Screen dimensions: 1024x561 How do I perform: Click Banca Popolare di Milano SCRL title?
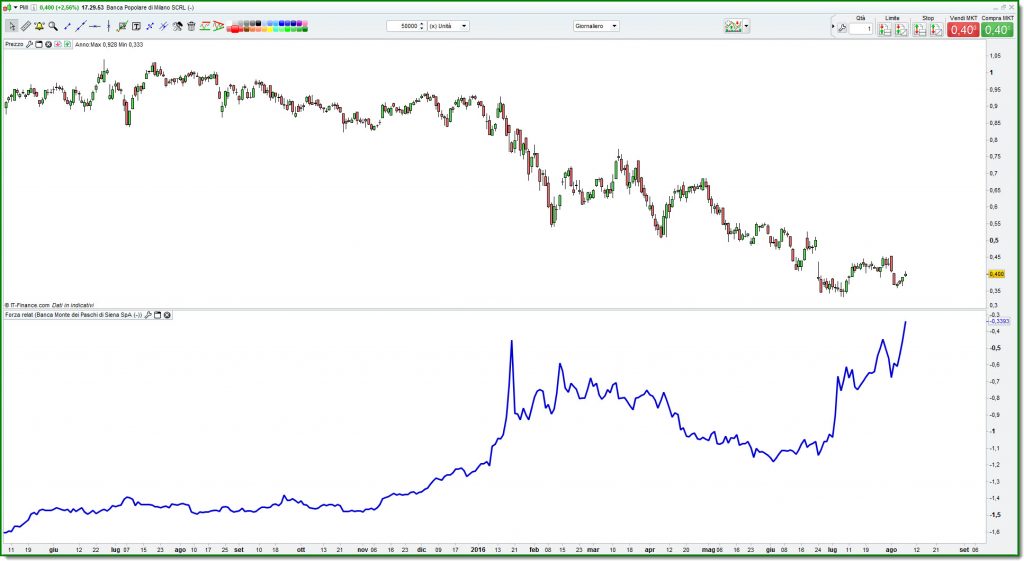[150, 8]
